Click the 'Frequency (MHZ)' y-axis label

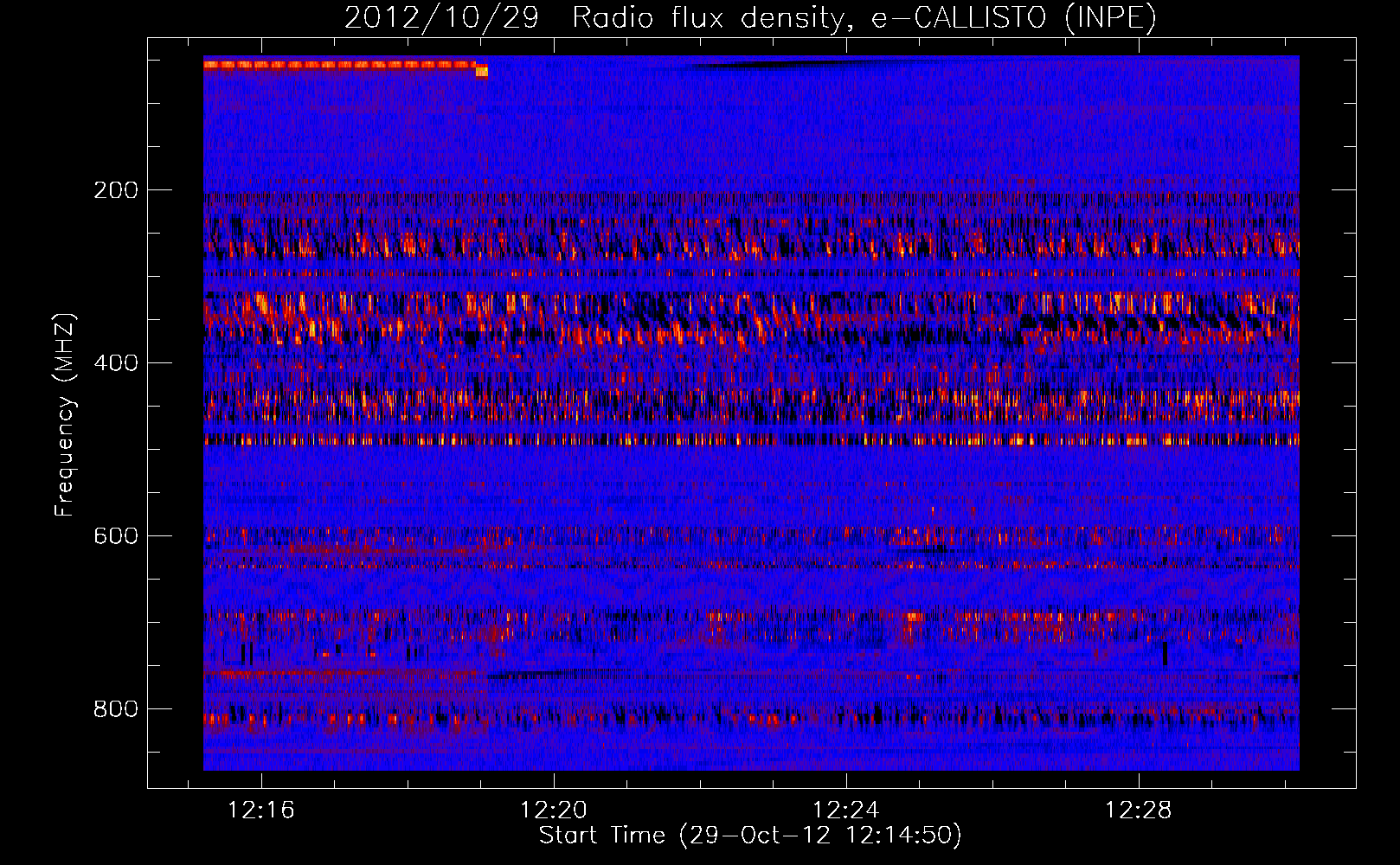pos(65,415)
